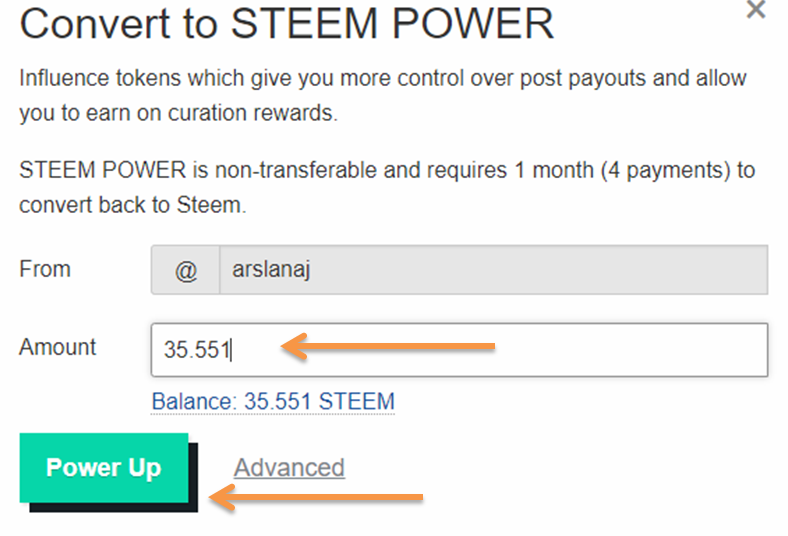Screen dimensions: 788x536
Task: Click the Influence tokens description line
Action: 383,78
